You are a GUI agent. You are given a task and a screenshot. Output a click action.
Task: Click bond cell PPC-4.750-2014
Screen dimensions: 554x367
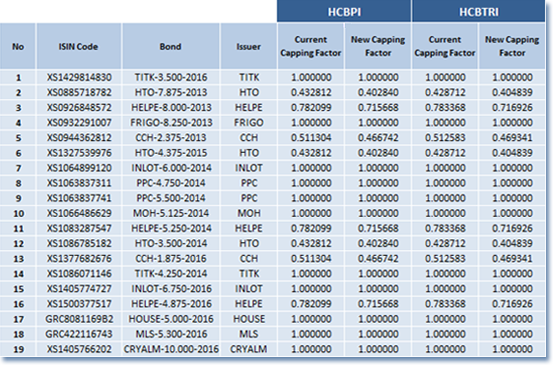pos(171,183)
